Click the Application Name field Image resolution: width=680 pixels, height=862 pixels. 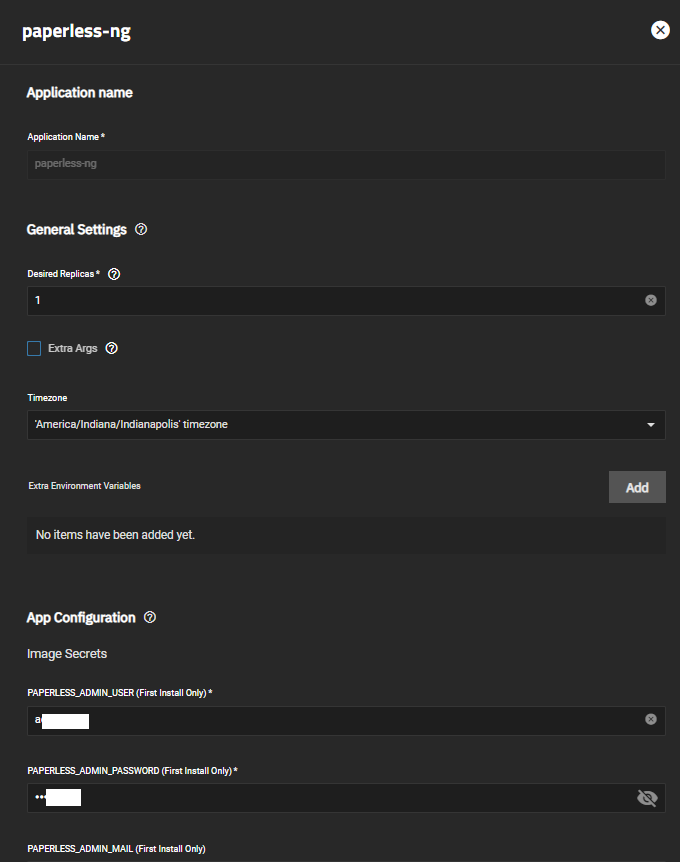[x=346, y=164]
